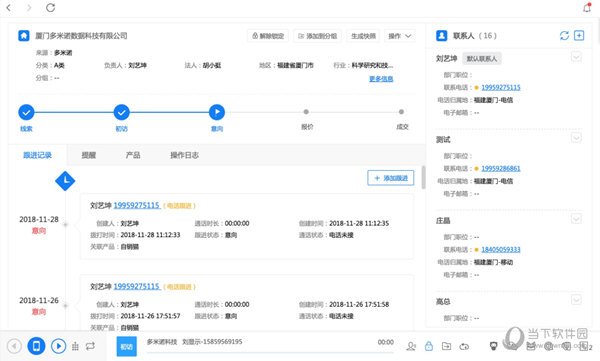Open phone link in the 2018-11-28 follow-up record
Viewport: 600px width, 361px height.
tap(137, 206)
